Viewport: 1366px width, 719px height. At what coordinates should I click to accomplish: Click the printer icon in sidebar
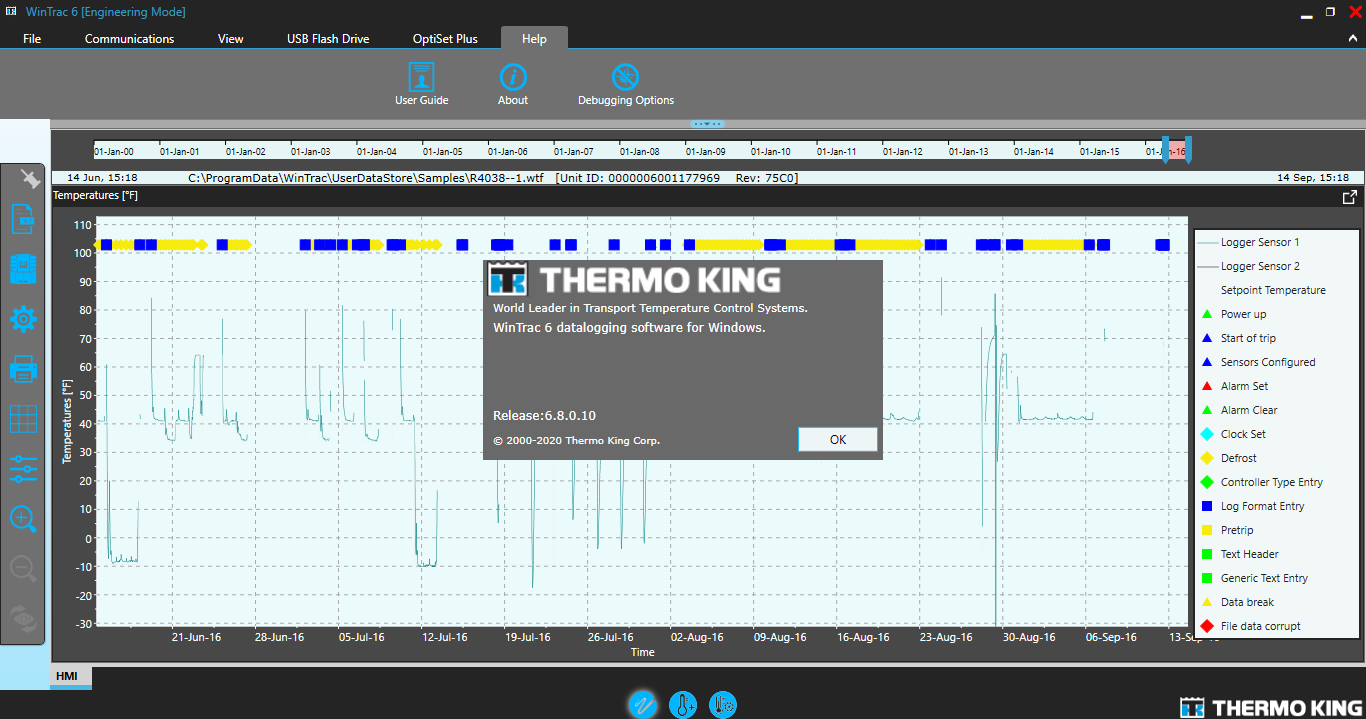point(23,369)
